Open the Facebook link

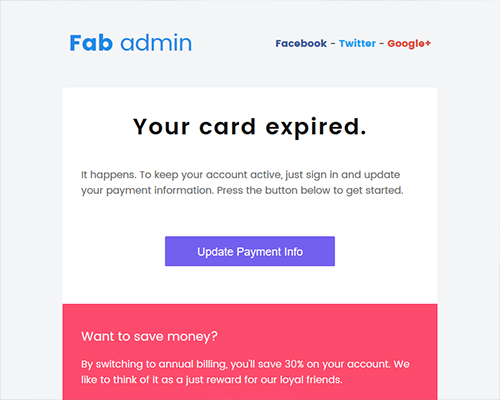point(301,43)
